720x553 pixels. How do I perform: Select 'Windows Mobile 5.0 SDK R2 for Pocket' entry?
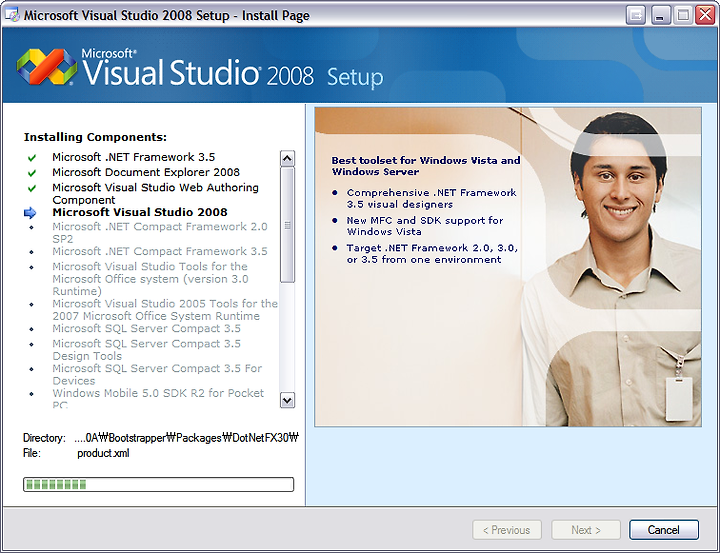[158, 399]
